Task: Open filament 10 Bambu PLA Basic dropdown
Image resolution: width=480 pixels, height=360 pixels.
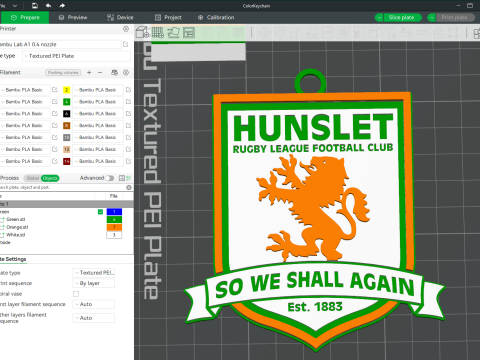Action: pyautogui.click(x=98, y=137)
